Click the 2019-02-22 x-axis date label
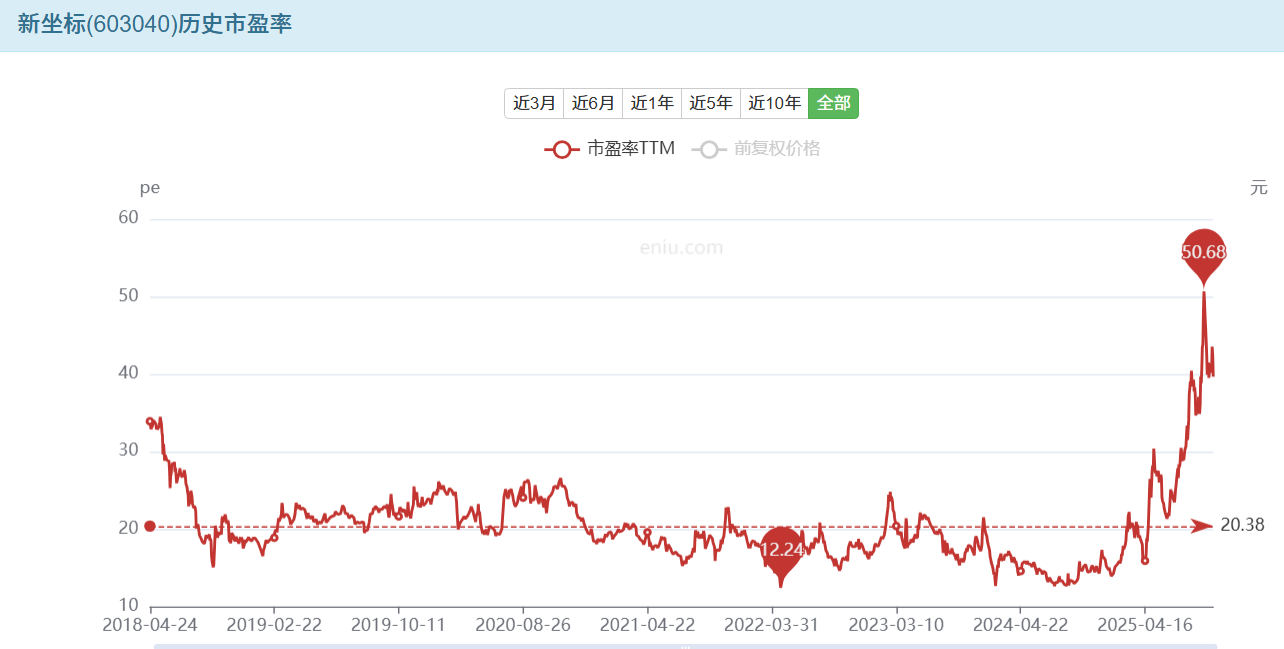1284x649 pixels. coord(274,624)
